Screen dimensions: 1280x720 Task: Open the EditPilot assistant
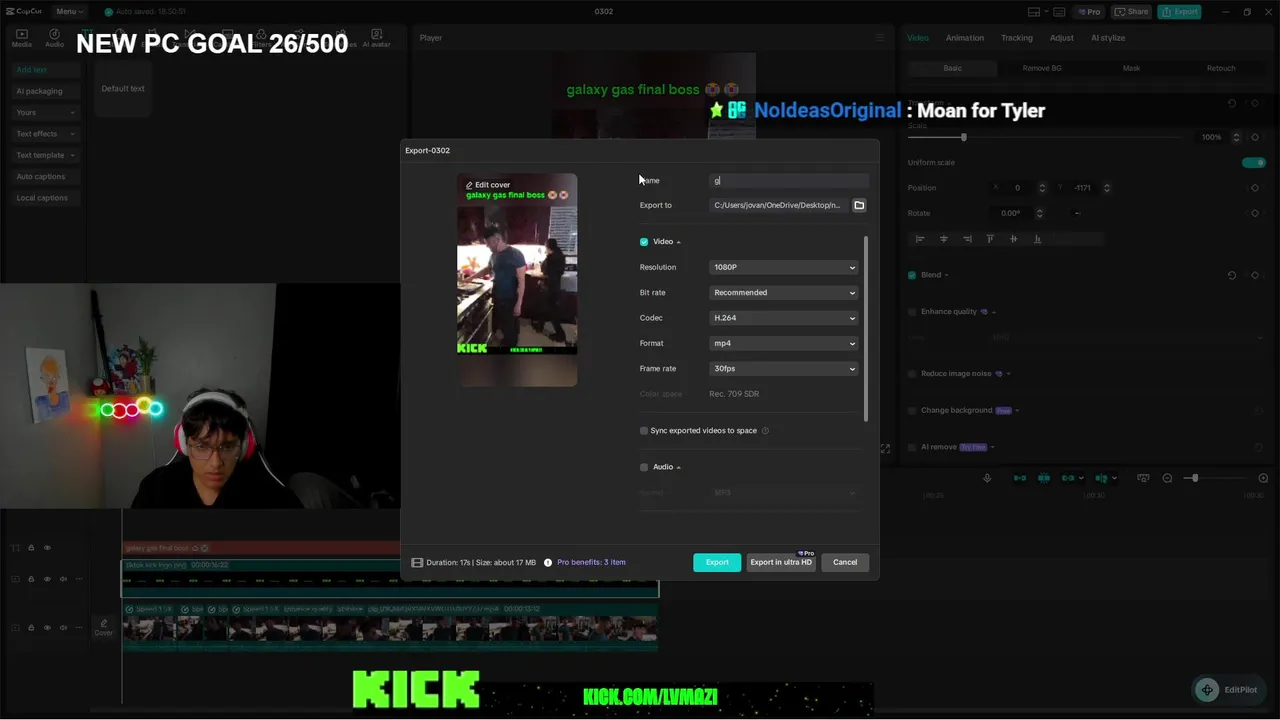(x=1229, y=690)
